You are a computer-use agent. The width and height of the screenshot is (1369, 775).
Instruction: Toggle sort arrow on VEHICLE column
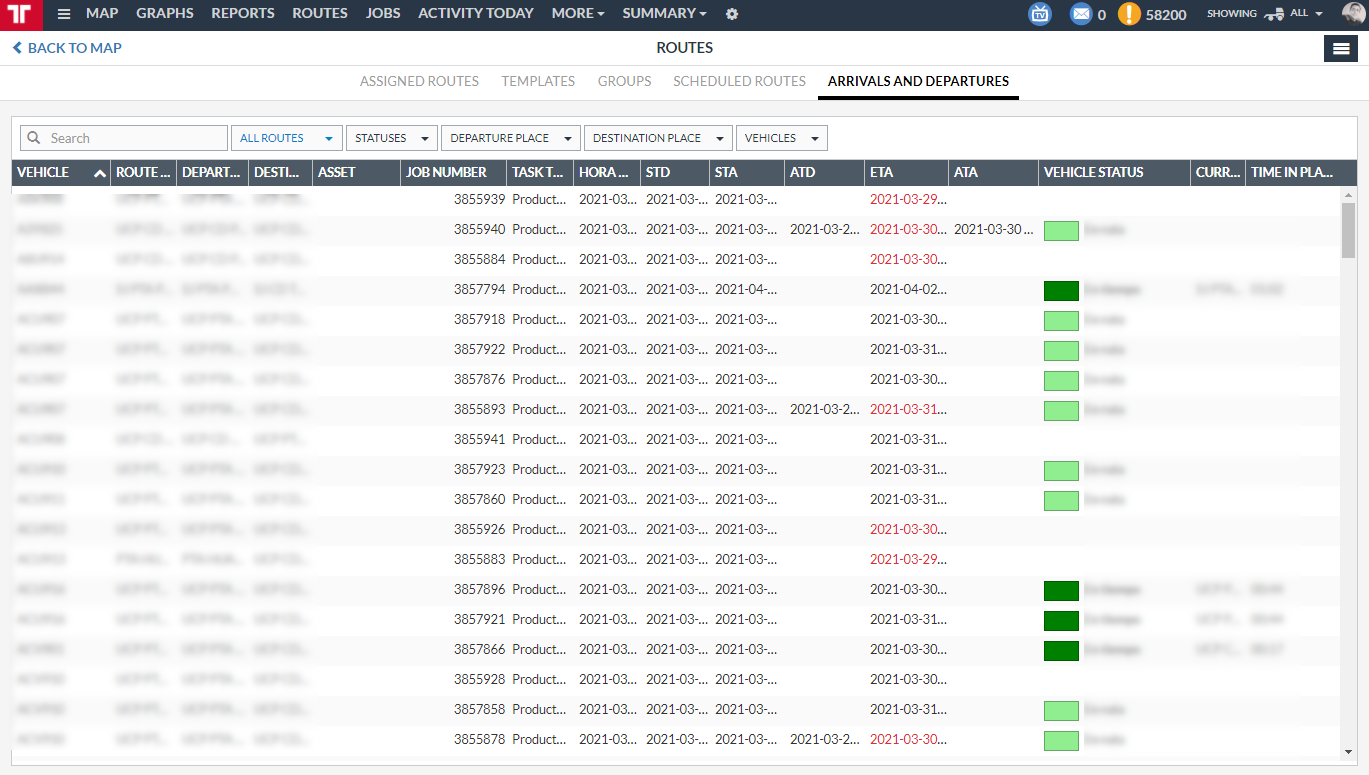99,173
